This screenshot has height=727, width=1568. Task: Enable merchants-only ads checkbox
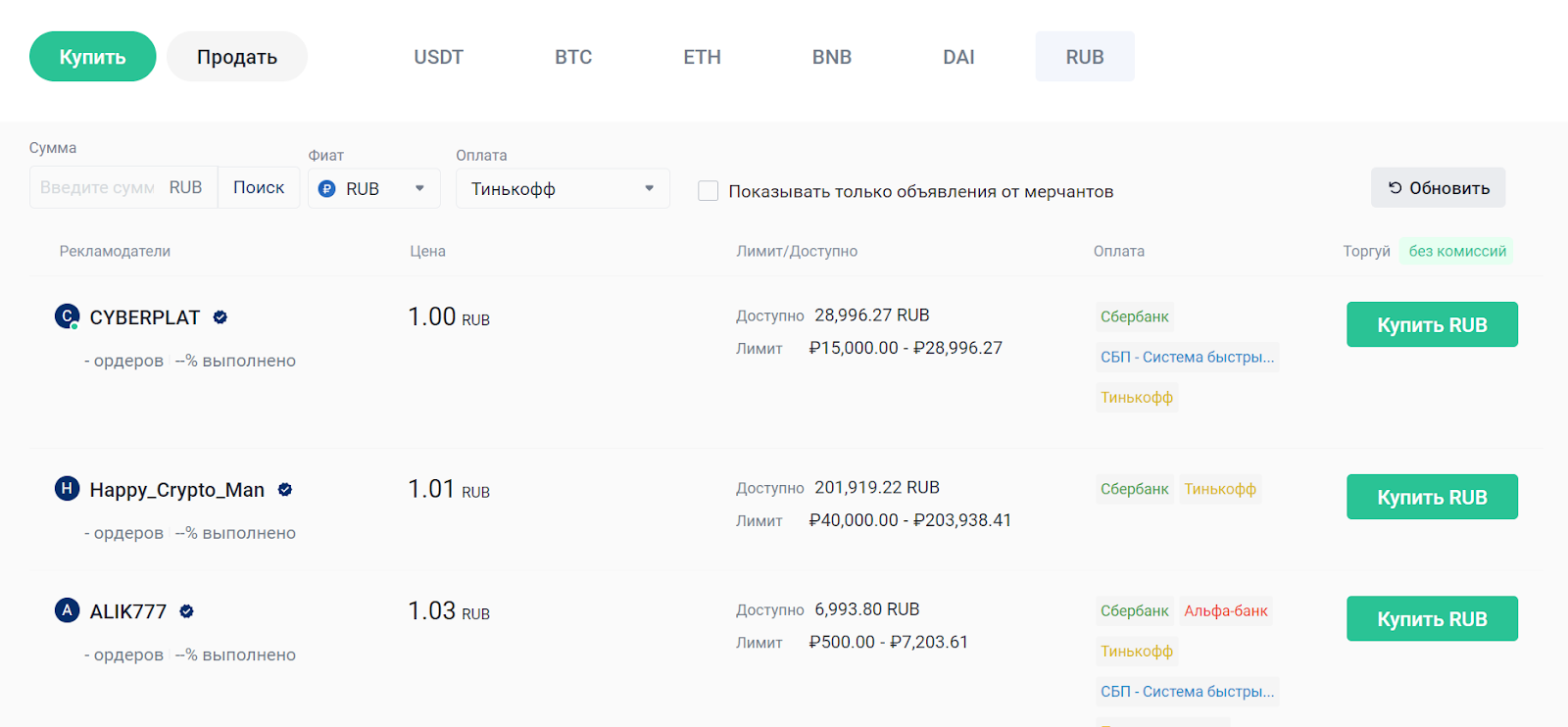click(x=708, y=191)
